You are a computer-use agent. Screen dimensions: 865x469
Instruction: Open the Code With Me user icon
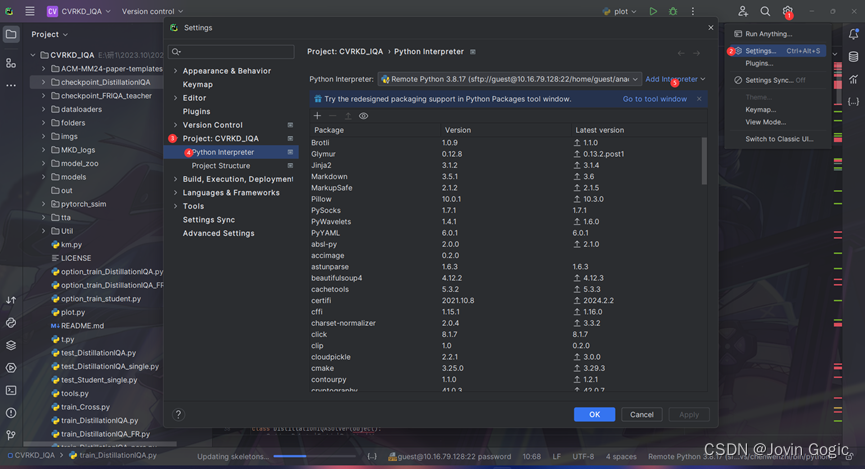click(x=743, y=11)
